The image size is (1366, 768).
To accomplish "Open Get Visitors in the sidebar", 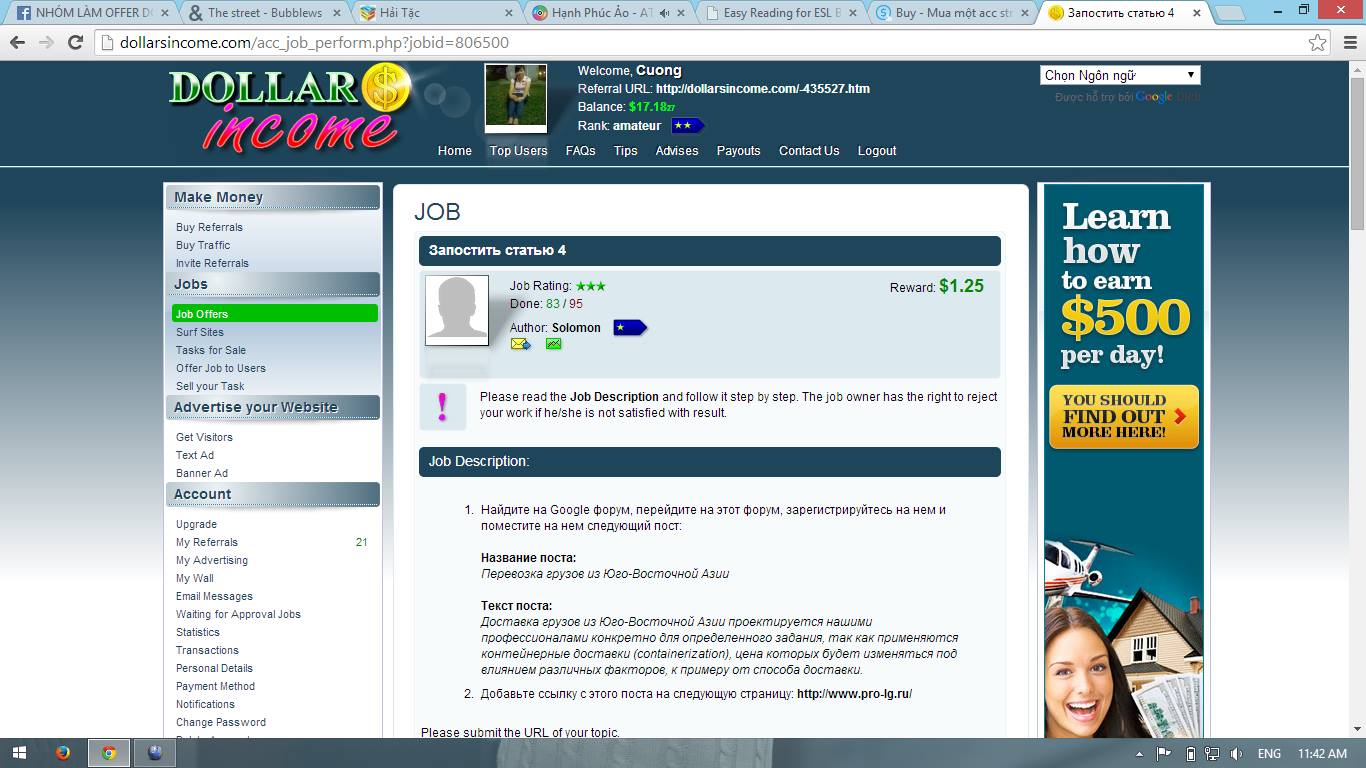I will point(204,437).
